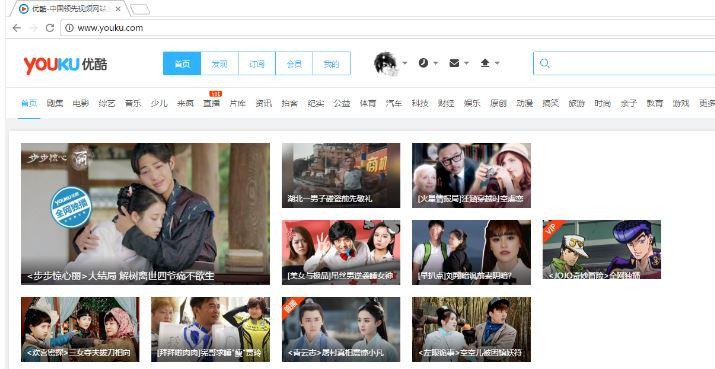The image size is (715, 369).
Task: Open 直播 channel with orange badge
Action: (212, 104)
